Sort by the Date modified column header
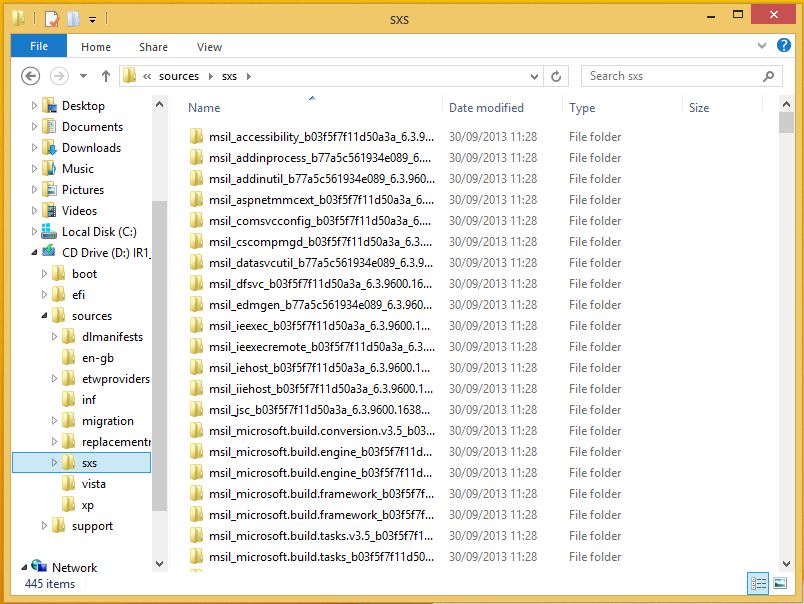Viewport: 804px width, 604px height. (486, 108)
